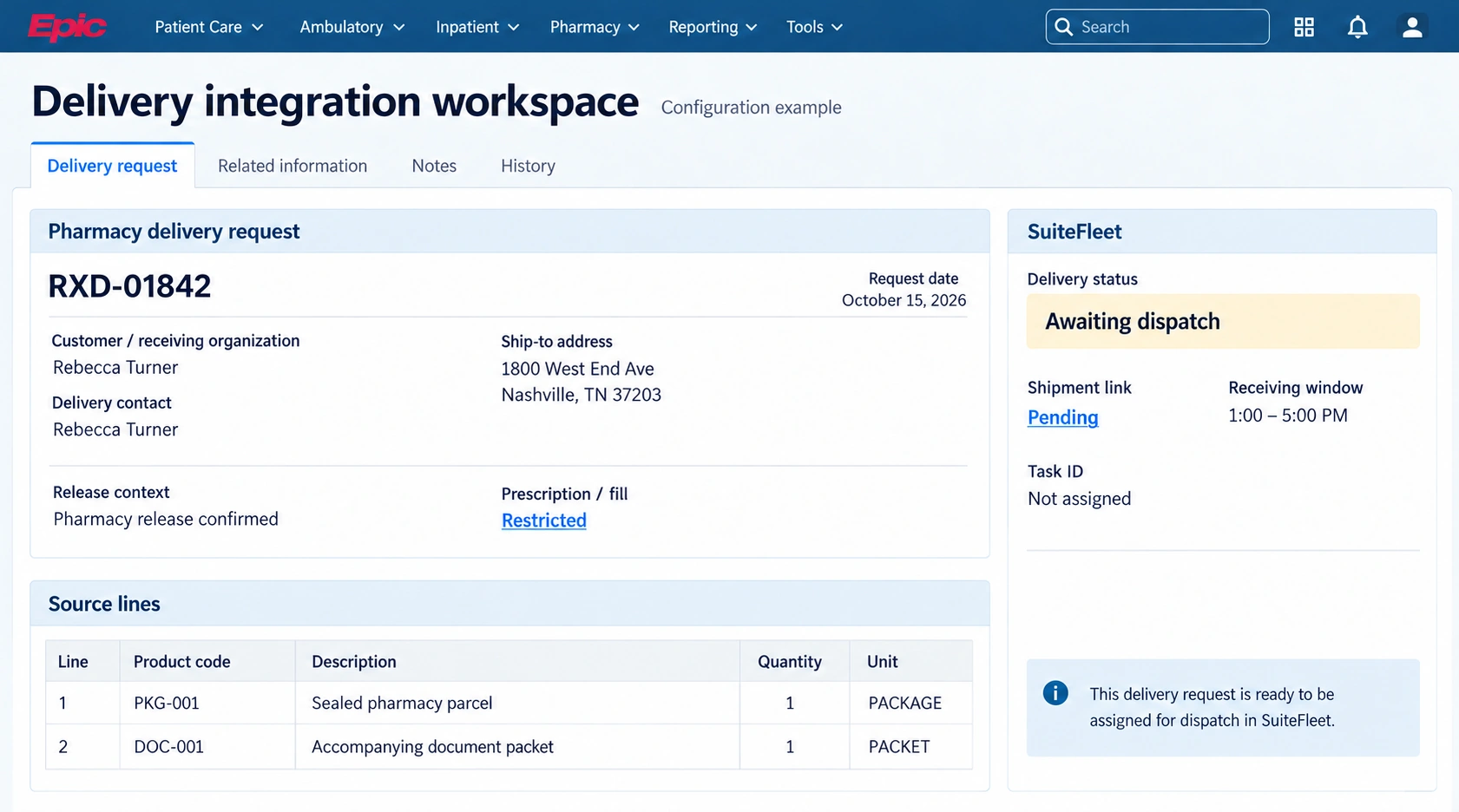The width and height of the screenshot is (1459, 812).
Task: Select Sealed pharmacy parcel description
Action: [402, 703]
